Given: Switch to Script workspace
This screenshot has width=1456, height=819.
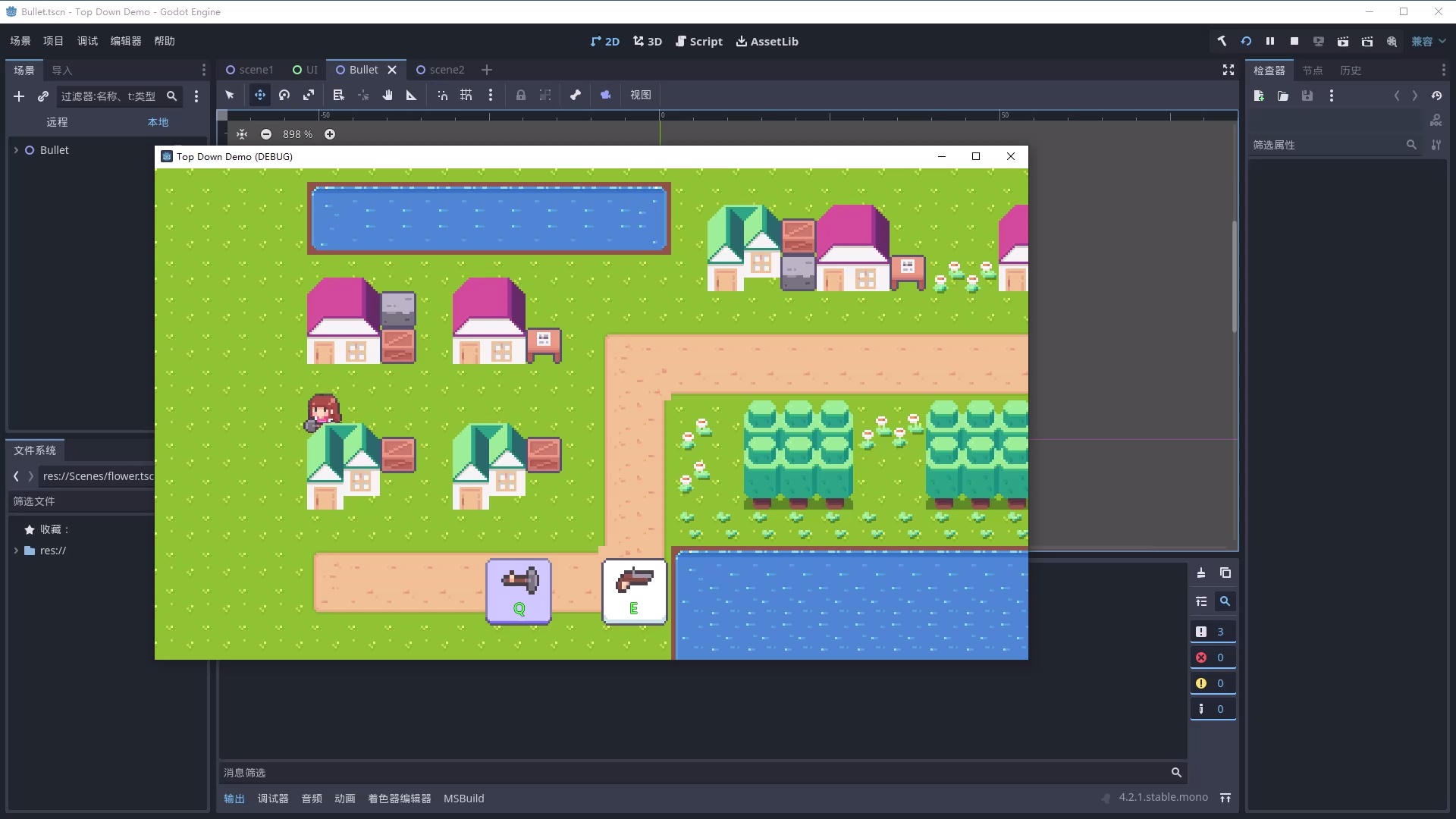Looking at the screenshot, I should (x=698, y=41).
